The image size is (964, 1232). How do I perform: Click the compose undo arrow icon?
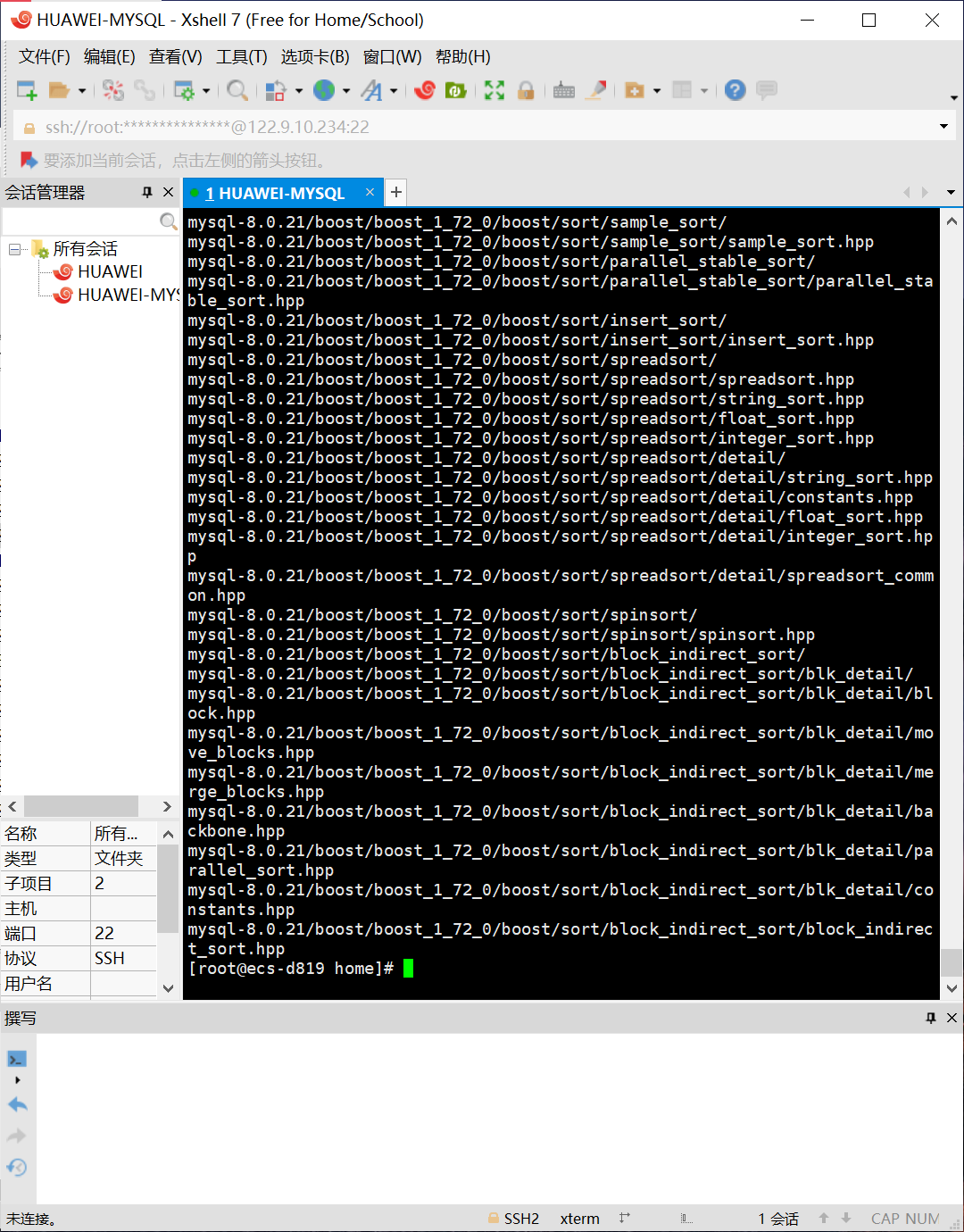coord(17,1104)
